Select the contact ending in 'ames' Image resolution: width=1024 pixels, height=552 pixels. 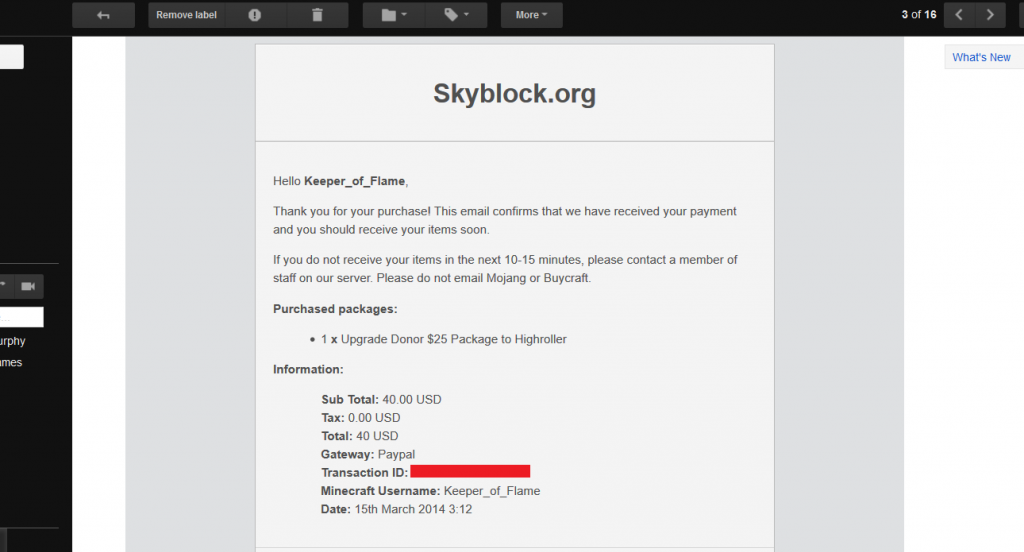[x=11, y=363]
